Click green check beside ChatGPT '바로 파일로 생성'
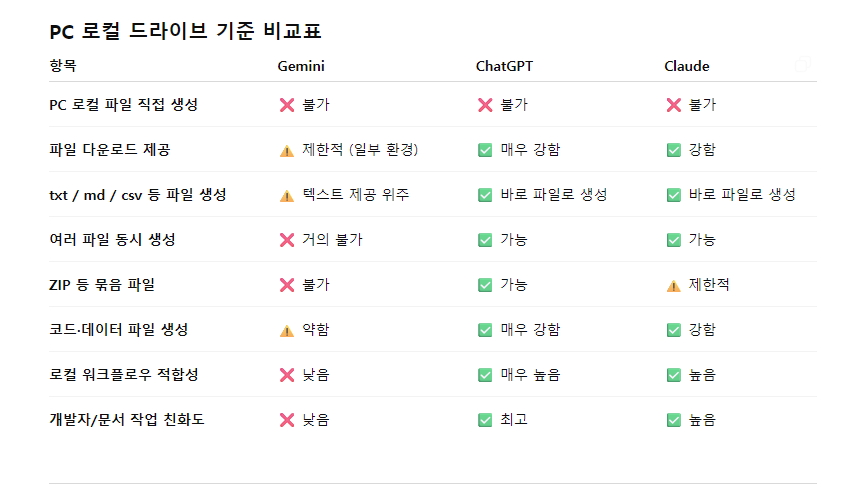Screen dimensions: 850x484 (485, 195)
